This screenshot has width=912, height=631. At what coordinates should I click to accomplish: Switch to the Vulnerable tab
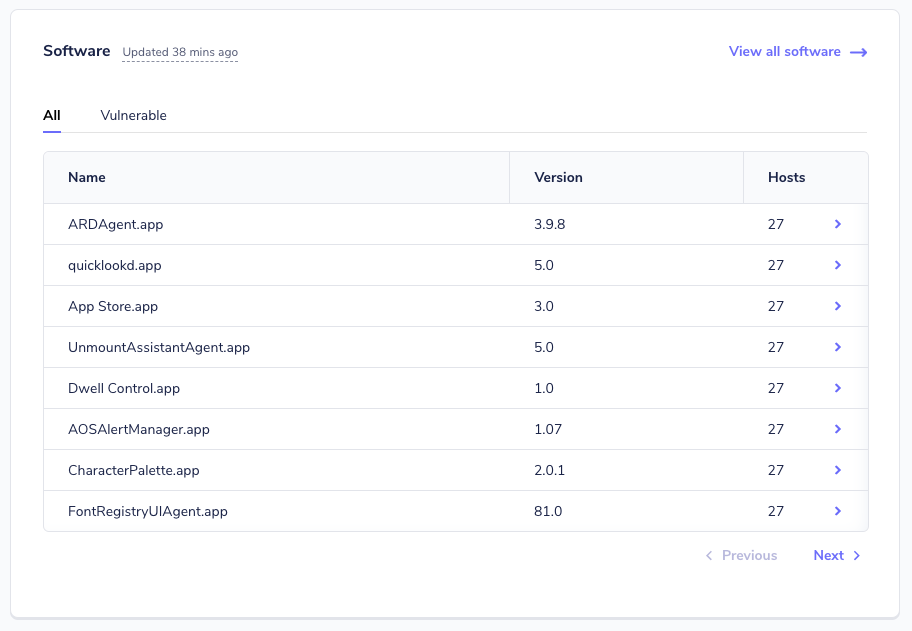coord(133,115)
